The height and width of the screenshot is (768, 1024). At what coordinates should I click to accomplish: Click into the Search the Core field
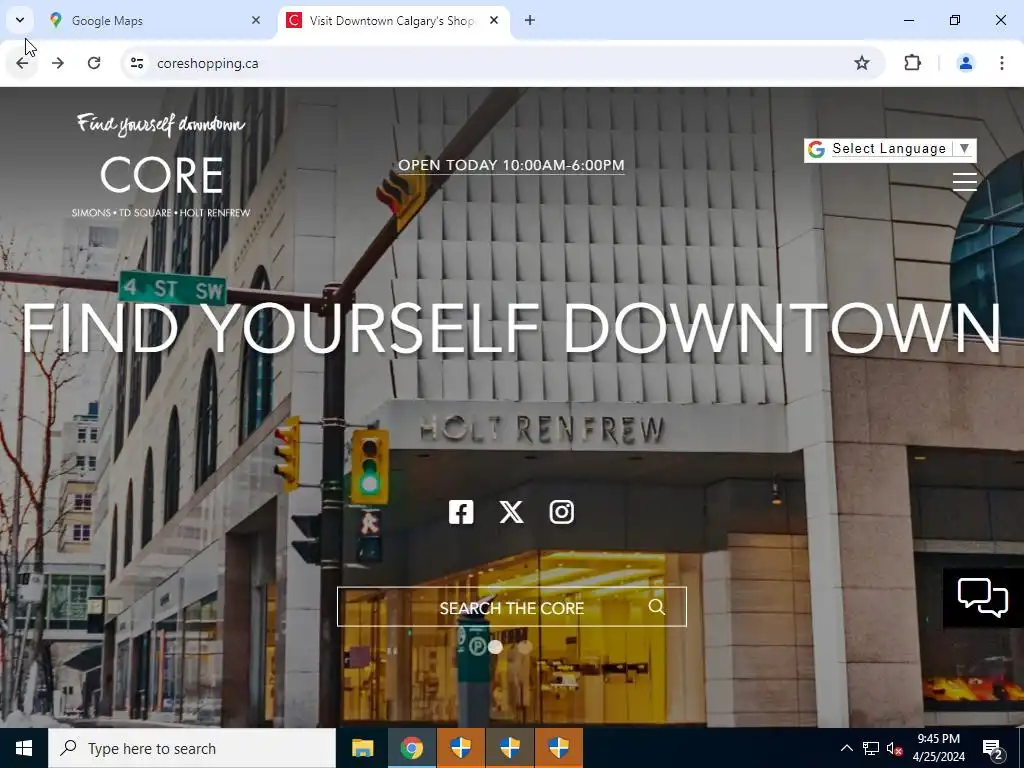(511, 607)
